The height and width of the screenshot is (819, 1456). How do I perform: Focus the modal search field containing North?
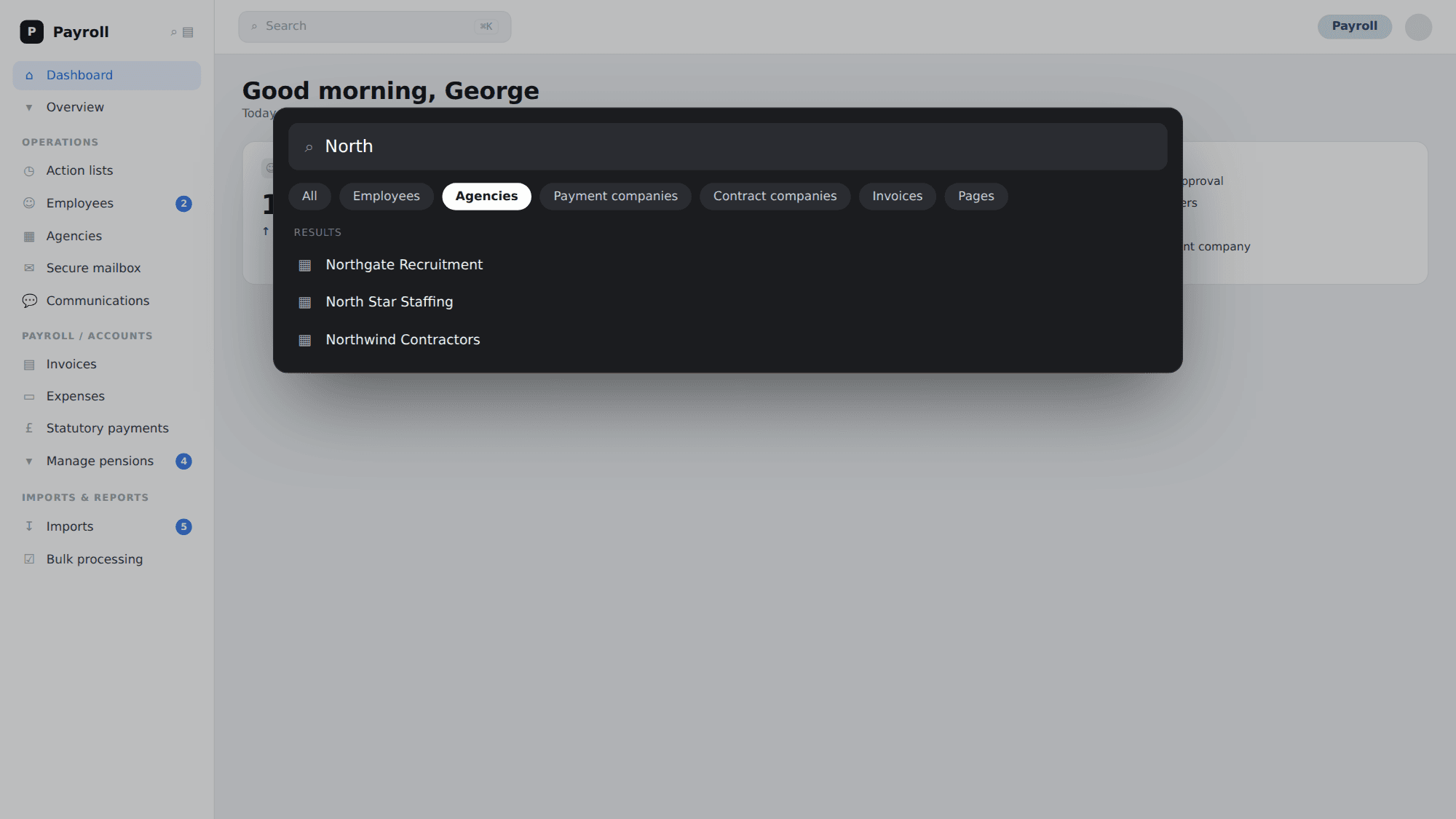727,146
